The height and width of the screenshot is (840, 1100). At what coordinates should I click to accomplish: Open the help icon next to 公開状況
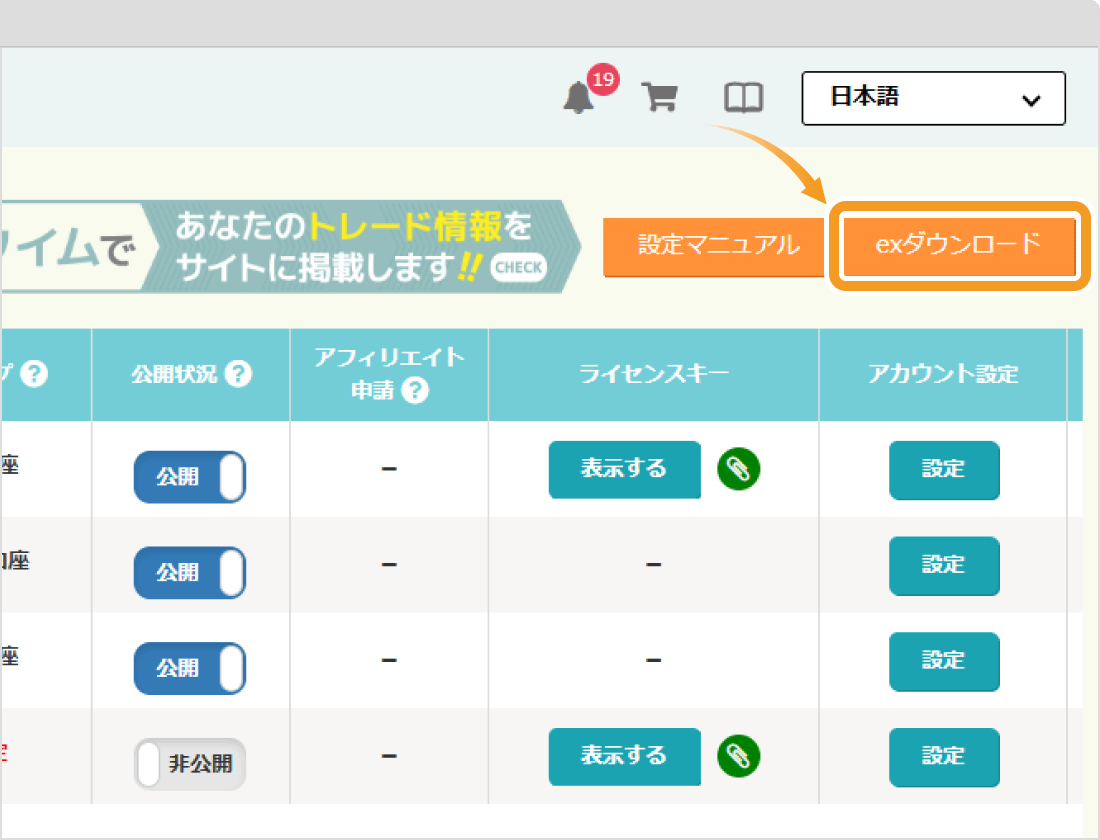[x=240, y=374]
